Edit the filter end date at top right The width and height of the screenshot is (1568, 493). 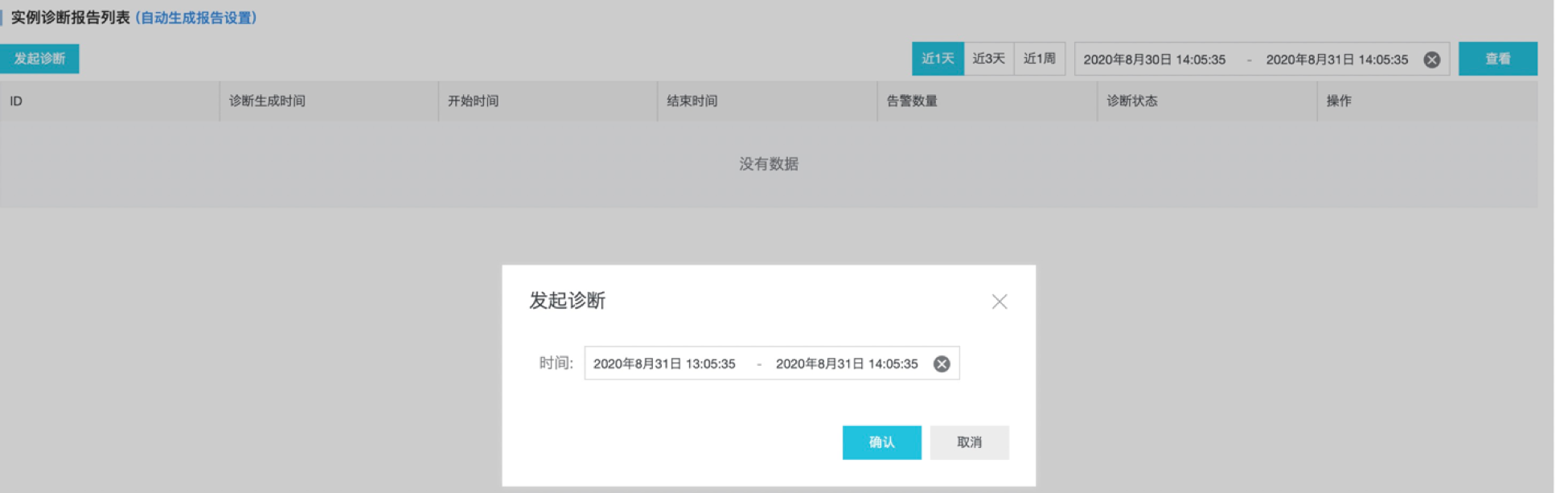click(1336, 60)
